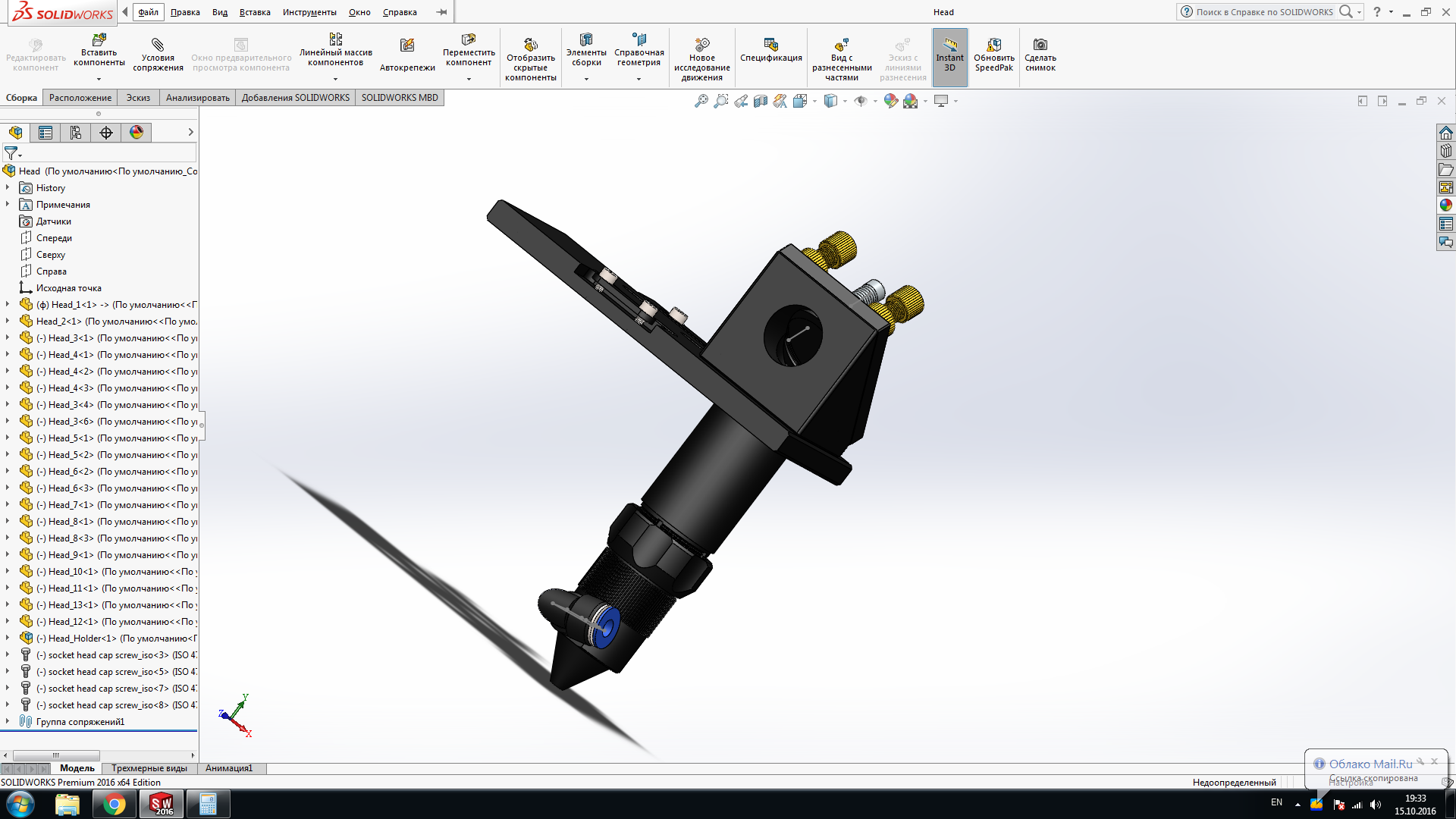Open the Инструменты menu
This screenshot has height=819, width=1456.
coord(309,12)
